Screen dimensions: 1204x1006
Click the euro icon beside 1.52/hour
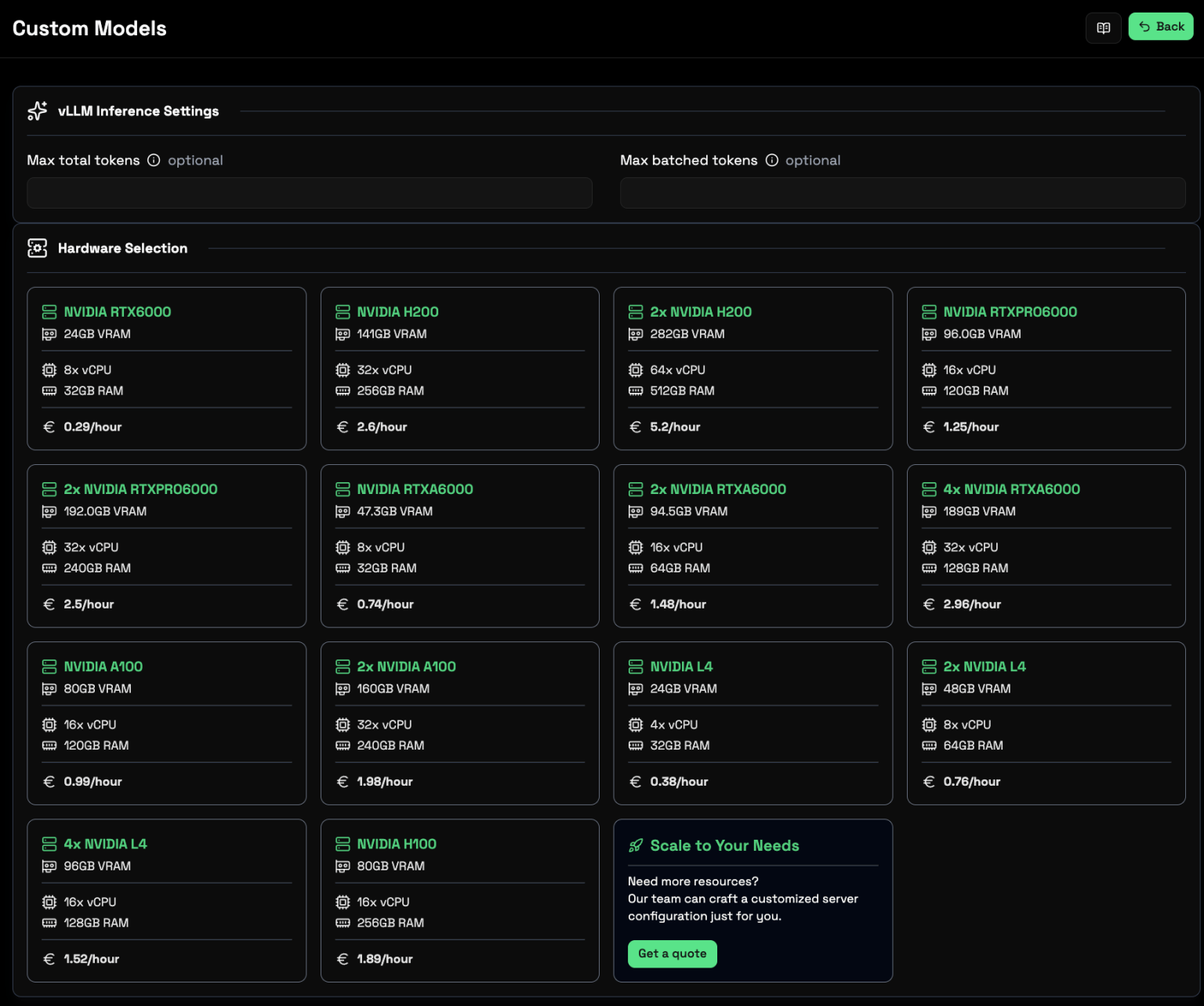49,959
